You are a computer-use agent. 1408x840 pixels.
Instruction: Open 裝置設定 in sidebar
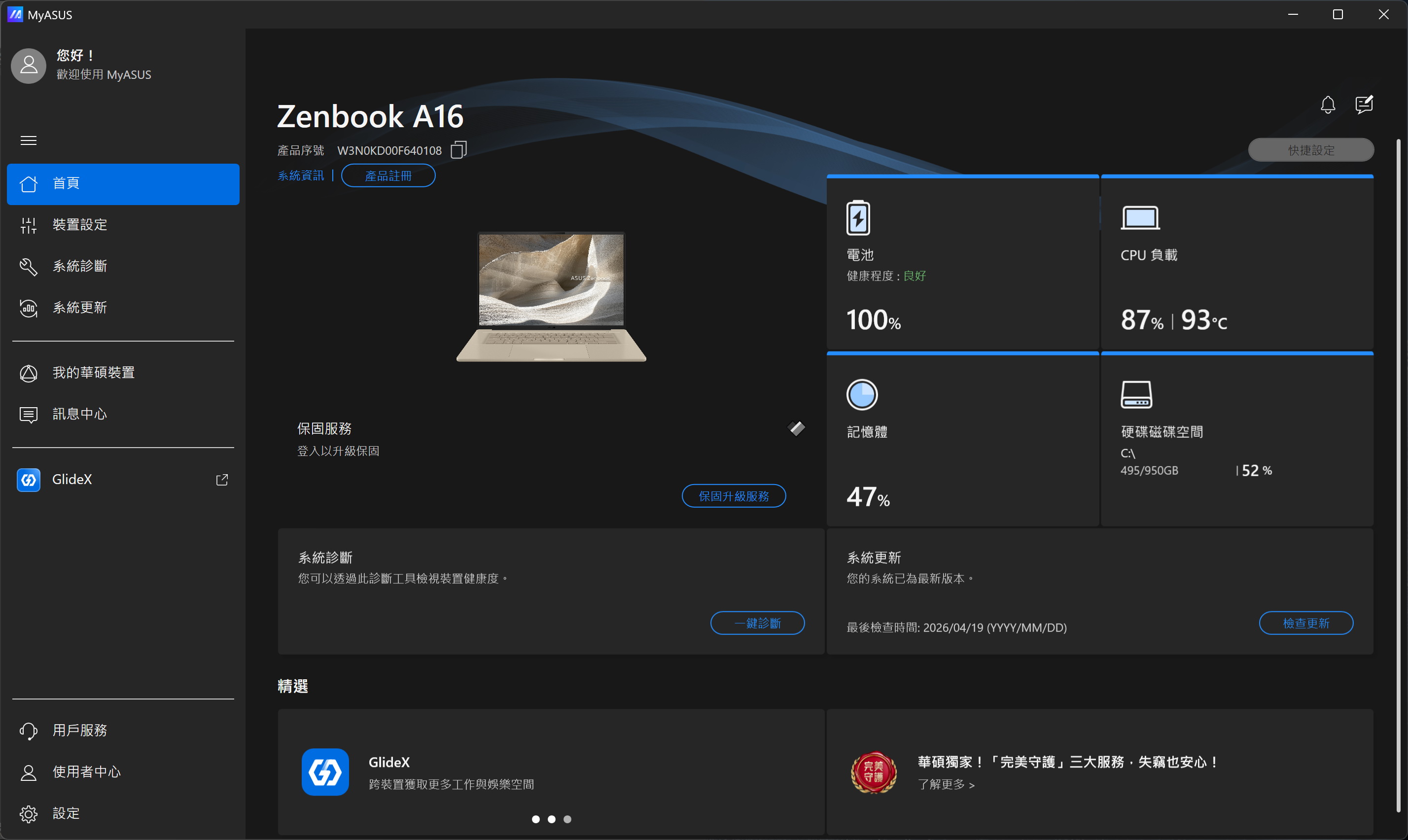coord(79,225)
